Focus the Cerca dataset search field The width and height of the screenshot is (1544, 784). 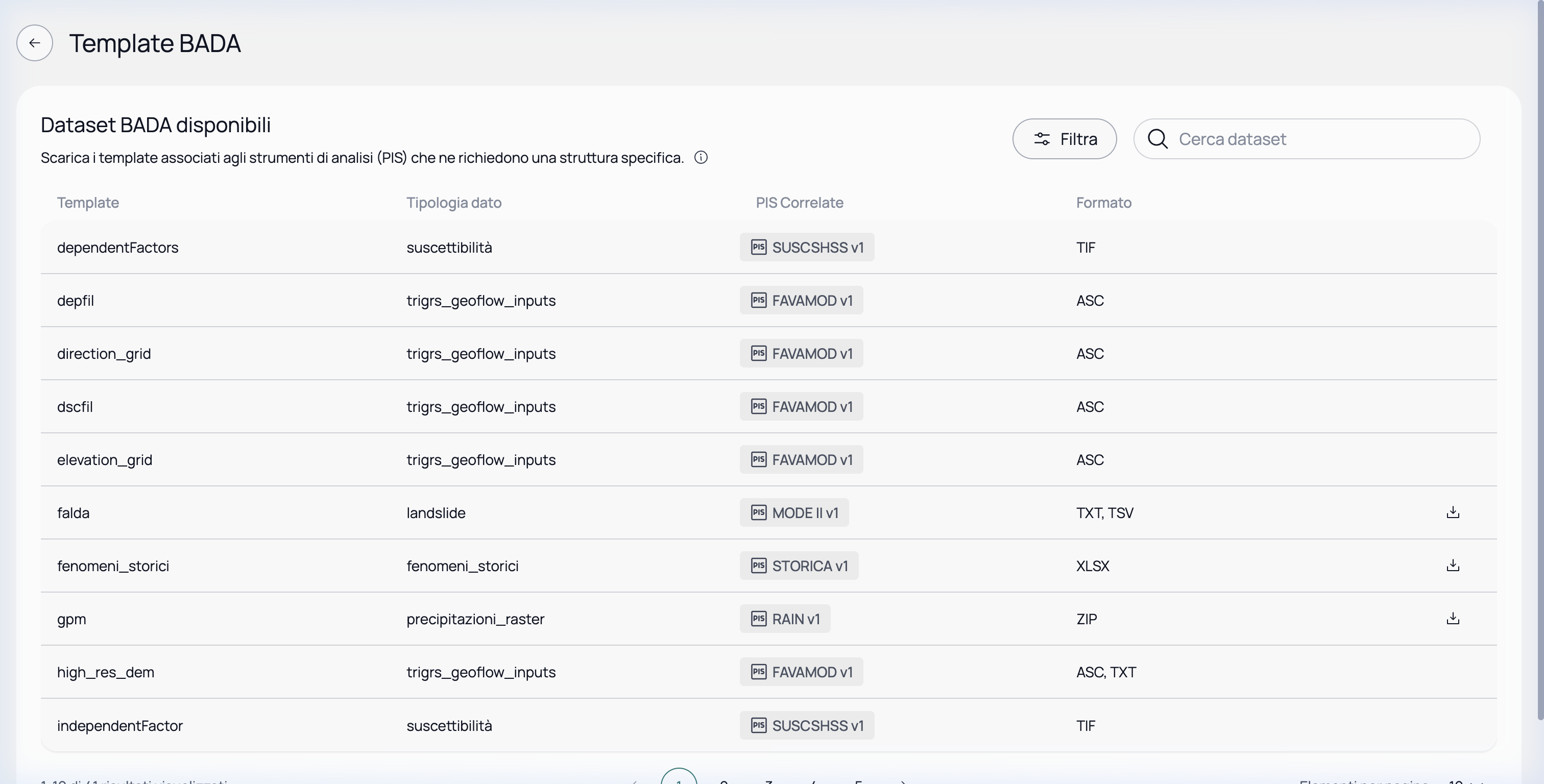click(1307, 139)
